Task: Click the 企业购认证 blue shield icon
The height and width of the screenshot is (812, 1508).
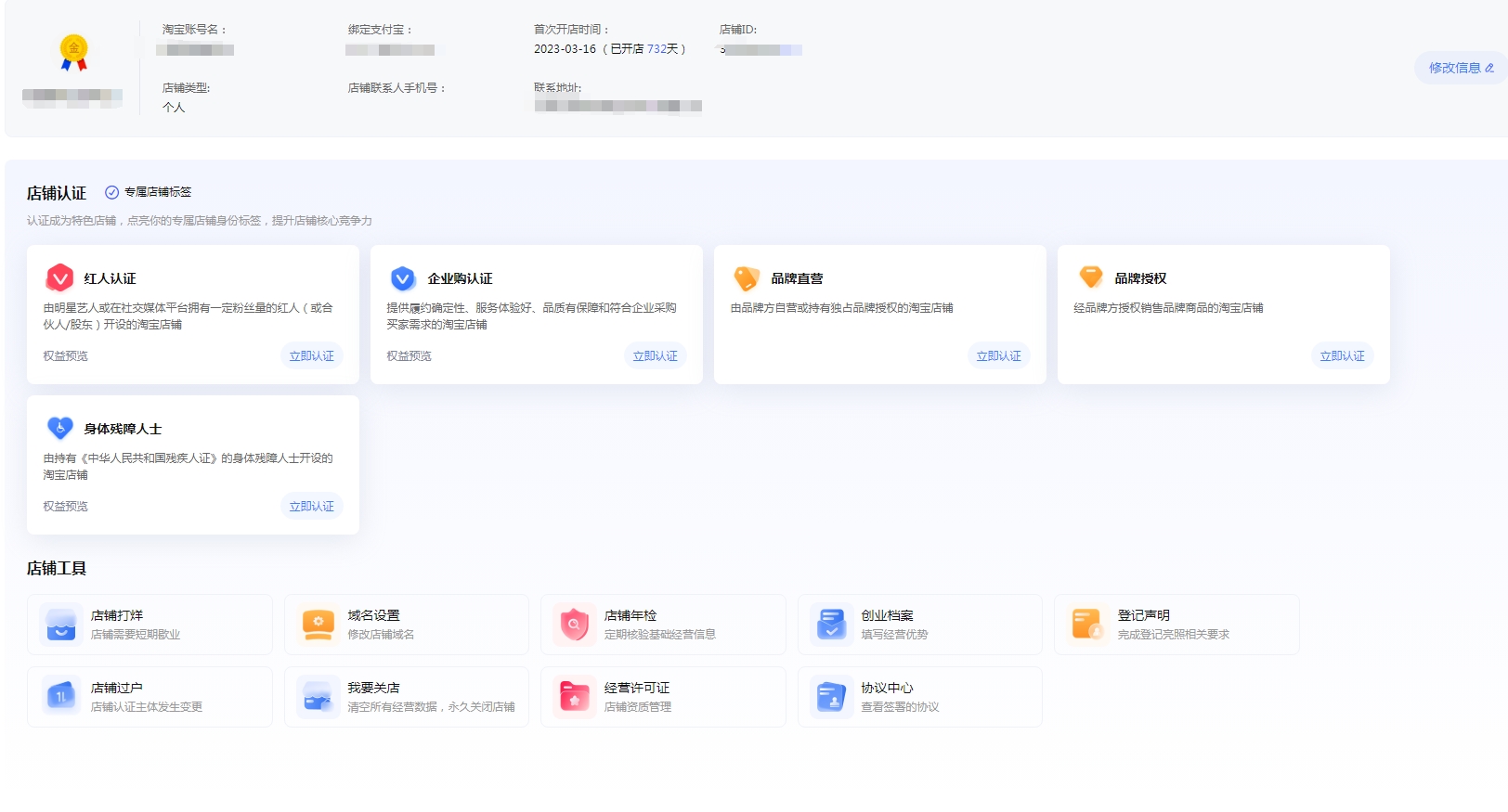Action: click(402, 277)
